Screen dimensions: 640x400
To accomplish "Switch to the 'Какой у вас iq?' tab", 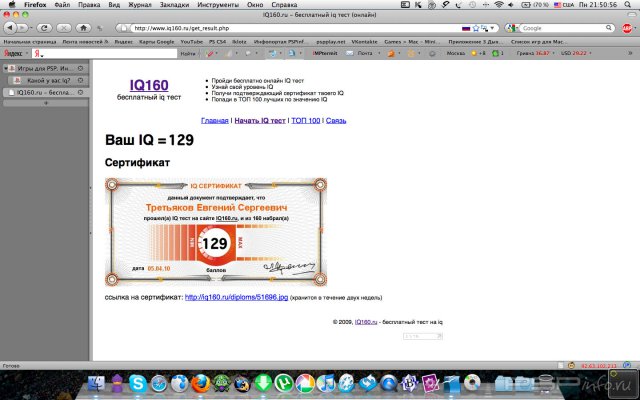I will coord(48,80).
